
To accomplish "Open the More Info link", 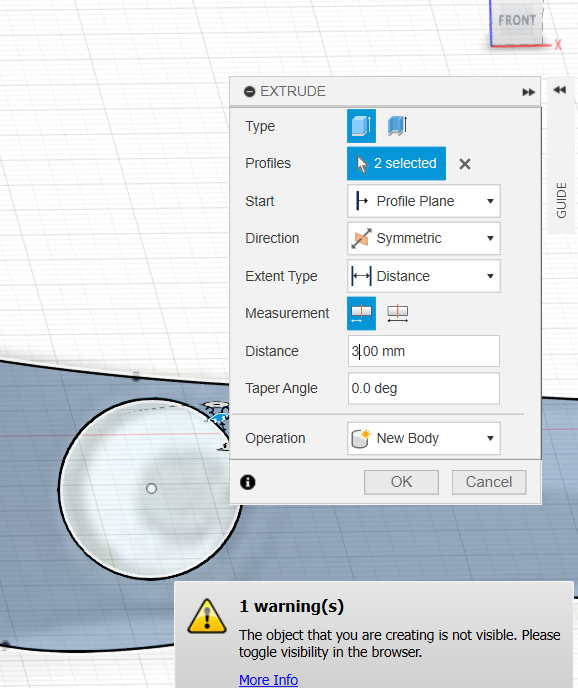I will (x=269, y=680).
